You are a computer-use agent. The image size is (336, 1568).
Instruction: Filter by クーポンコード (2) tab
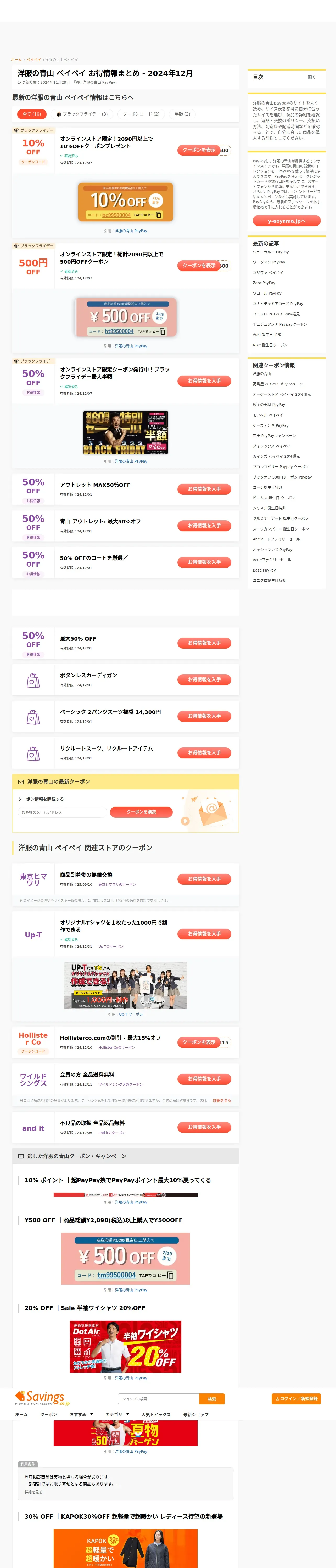point(141,114)
